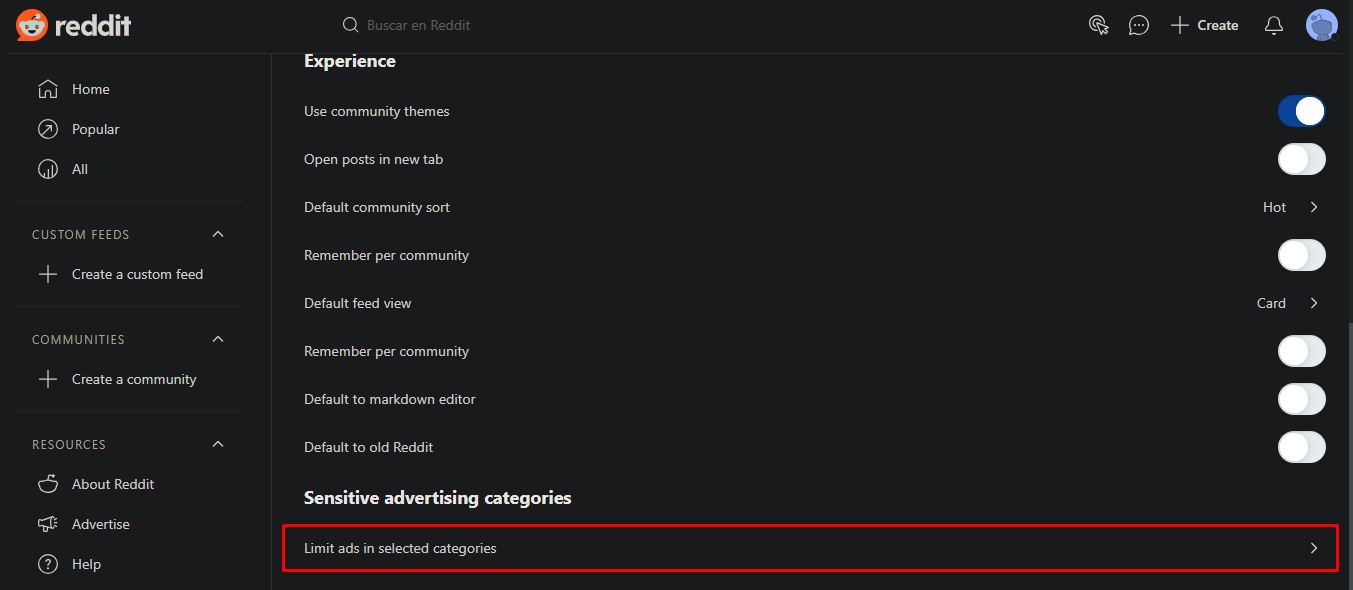Open the advertise cursor icon in the header
The height and width of the screenshot is (590, 1353).
tap(1099, 25)
